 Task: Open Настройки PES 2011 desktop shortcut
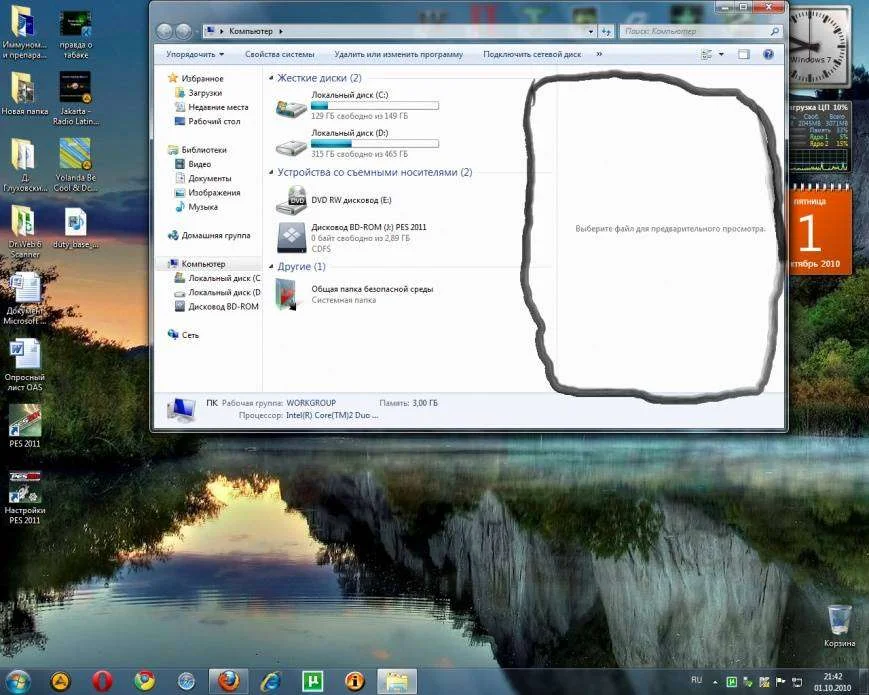24,497
